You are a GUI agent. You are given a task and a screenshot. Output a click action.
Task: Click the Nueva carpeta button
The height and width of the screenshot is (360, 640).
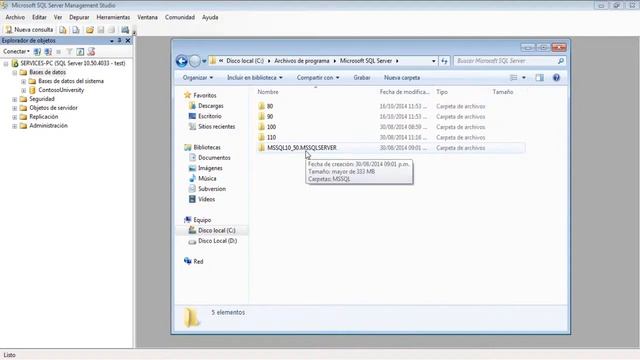tap(402, 78)
